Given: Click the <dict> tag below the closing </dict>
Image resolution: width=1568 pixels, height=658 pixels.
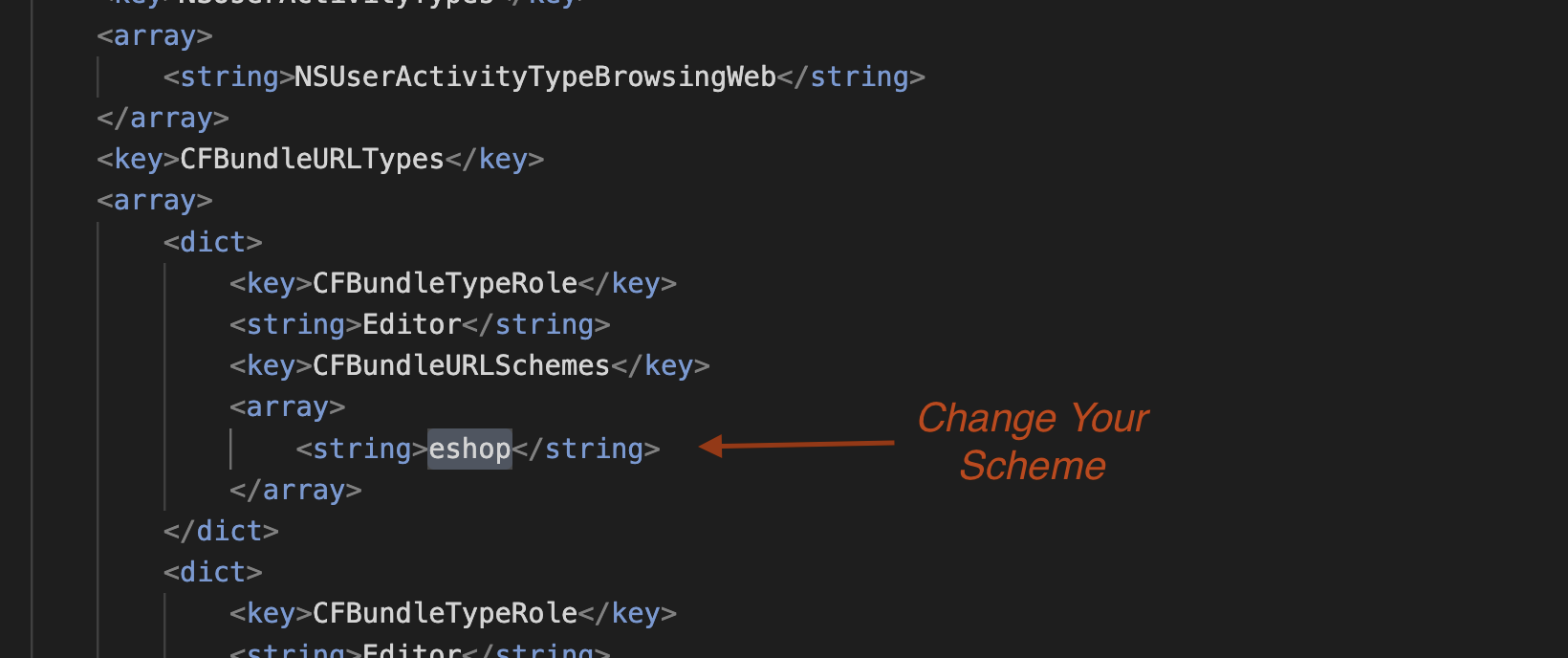Looking at the screenshot, I should (x=212, y=572).
